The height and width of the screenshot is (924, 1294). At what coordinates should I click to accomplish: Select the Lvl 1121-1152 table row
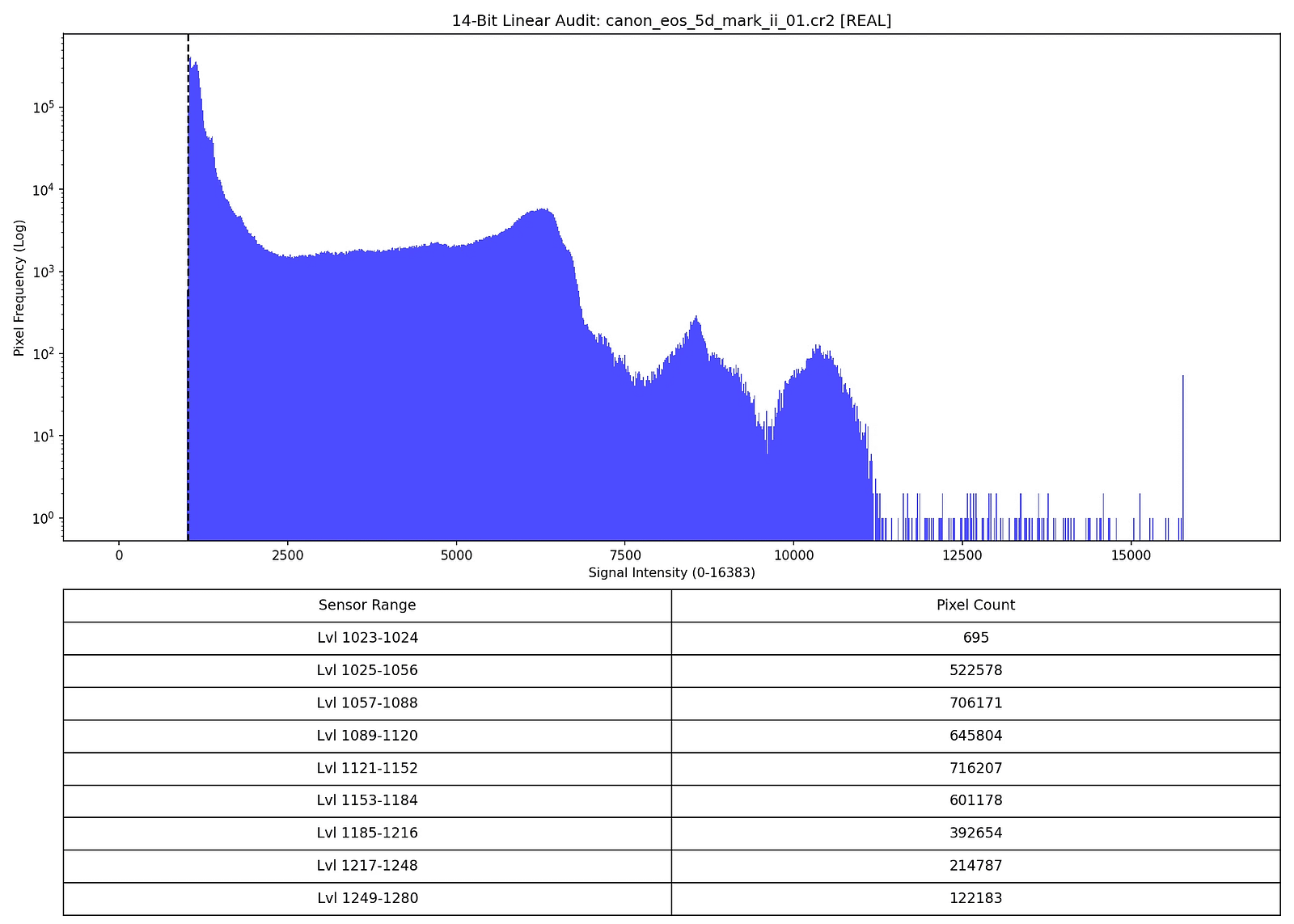(x=368, y=768)
